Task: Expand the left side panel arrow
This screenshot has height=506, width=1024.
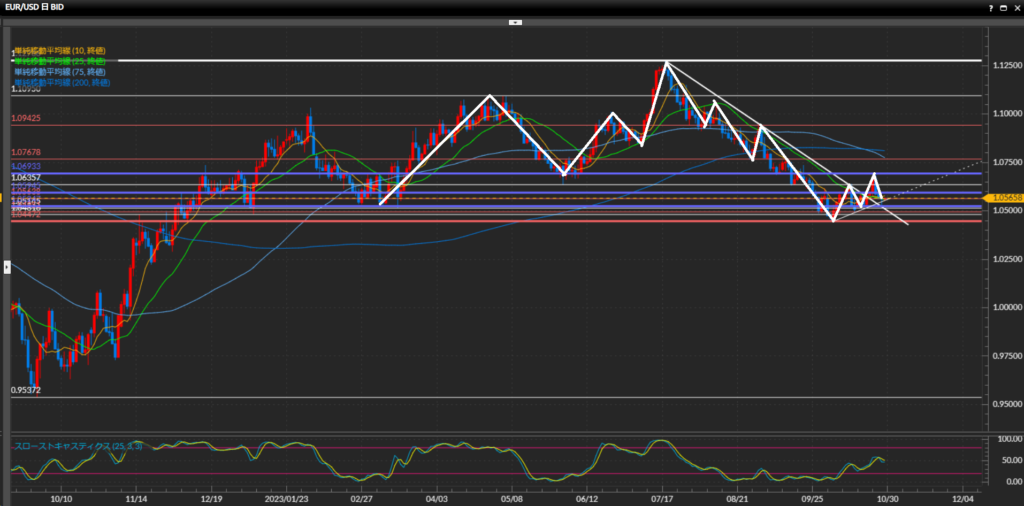Action: (6, 266)
